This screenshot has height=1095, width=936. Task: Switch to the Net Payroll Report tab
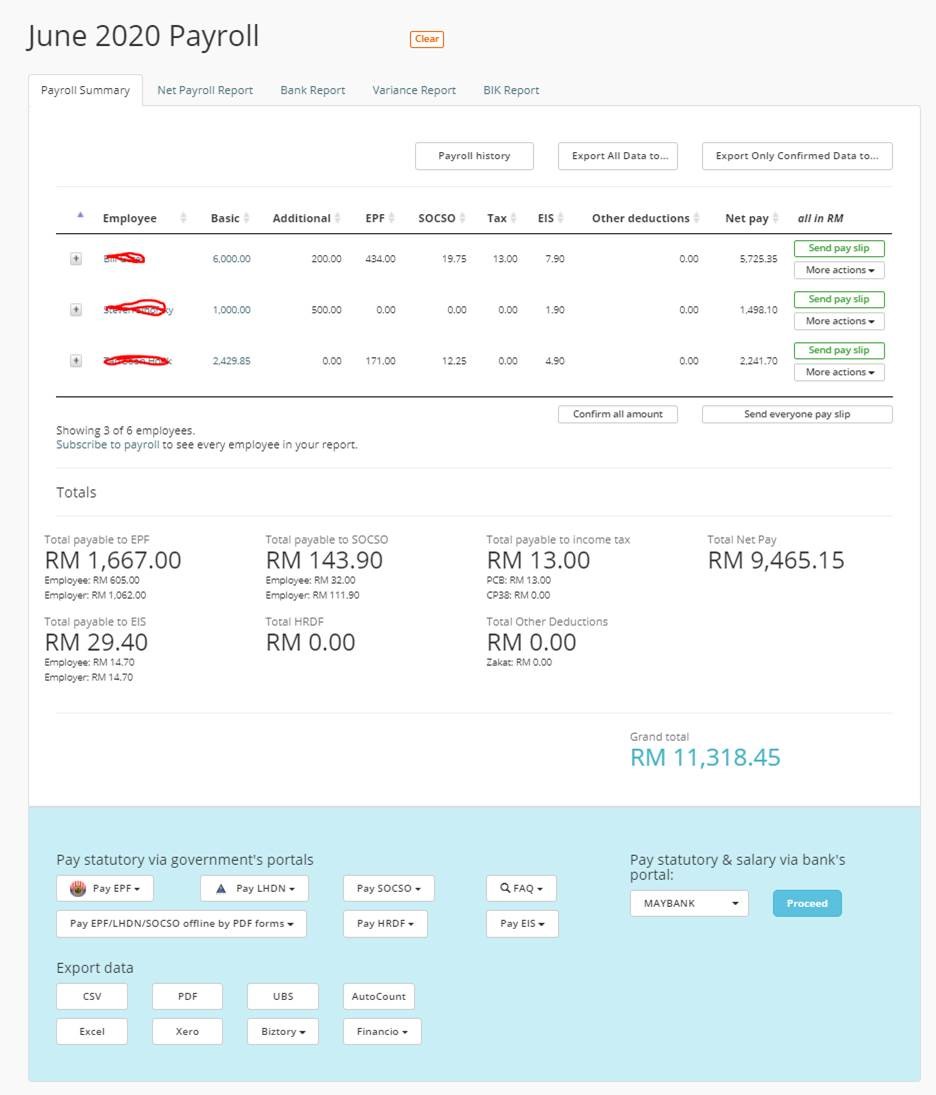click(205, 90)
